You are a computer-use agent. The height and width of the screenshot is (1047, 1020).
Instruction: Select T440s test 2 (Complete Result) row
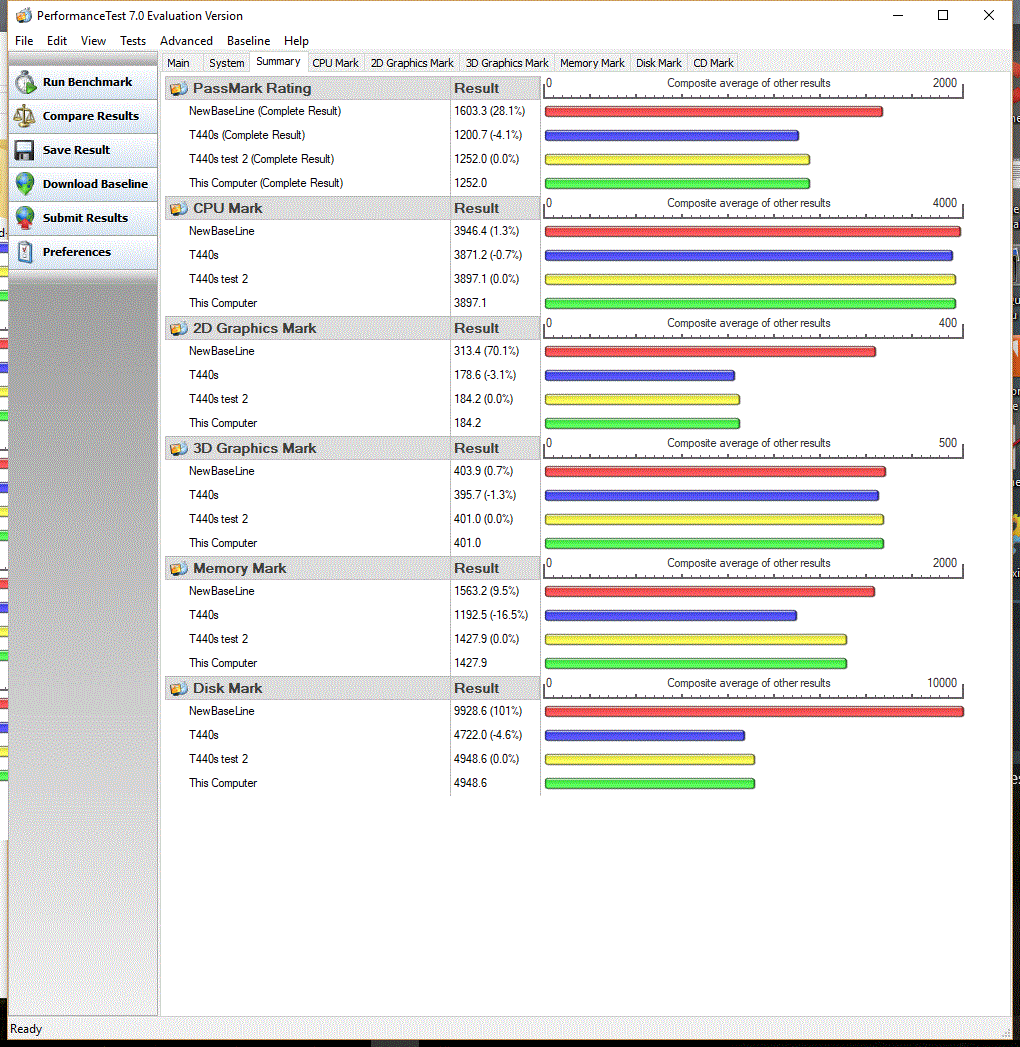coord(261,159)
